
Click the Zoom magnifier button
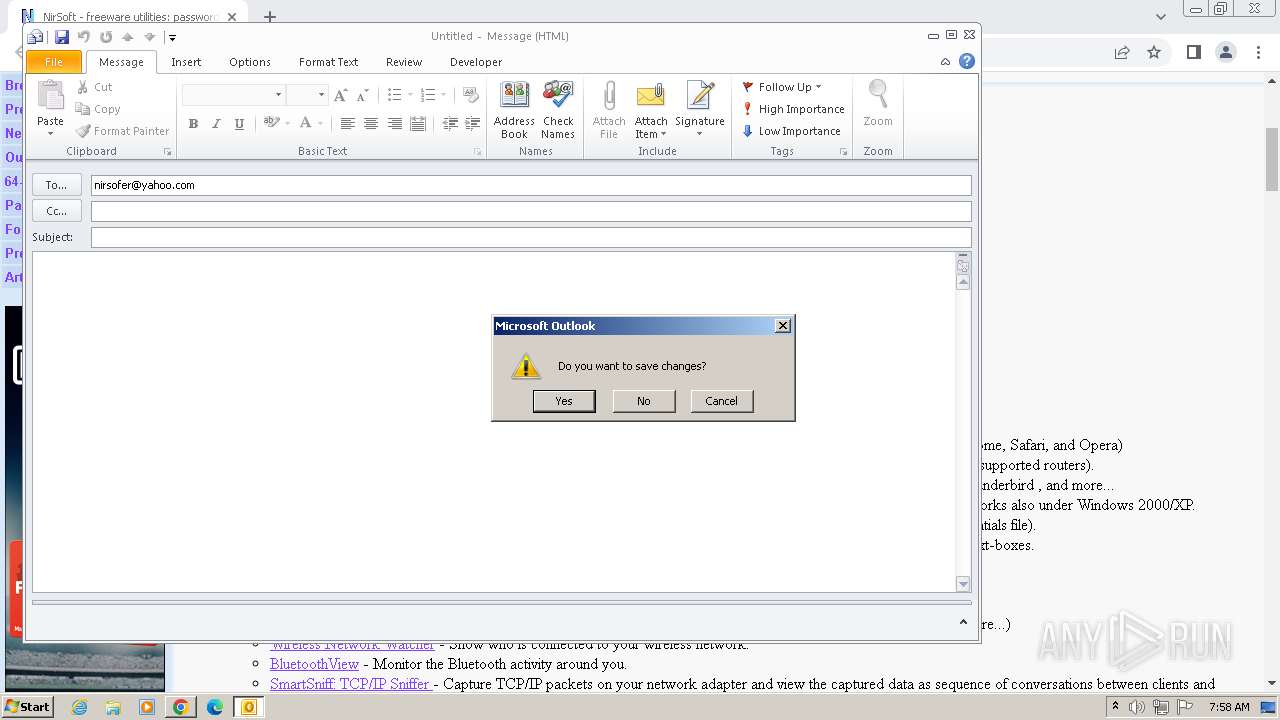878,104
